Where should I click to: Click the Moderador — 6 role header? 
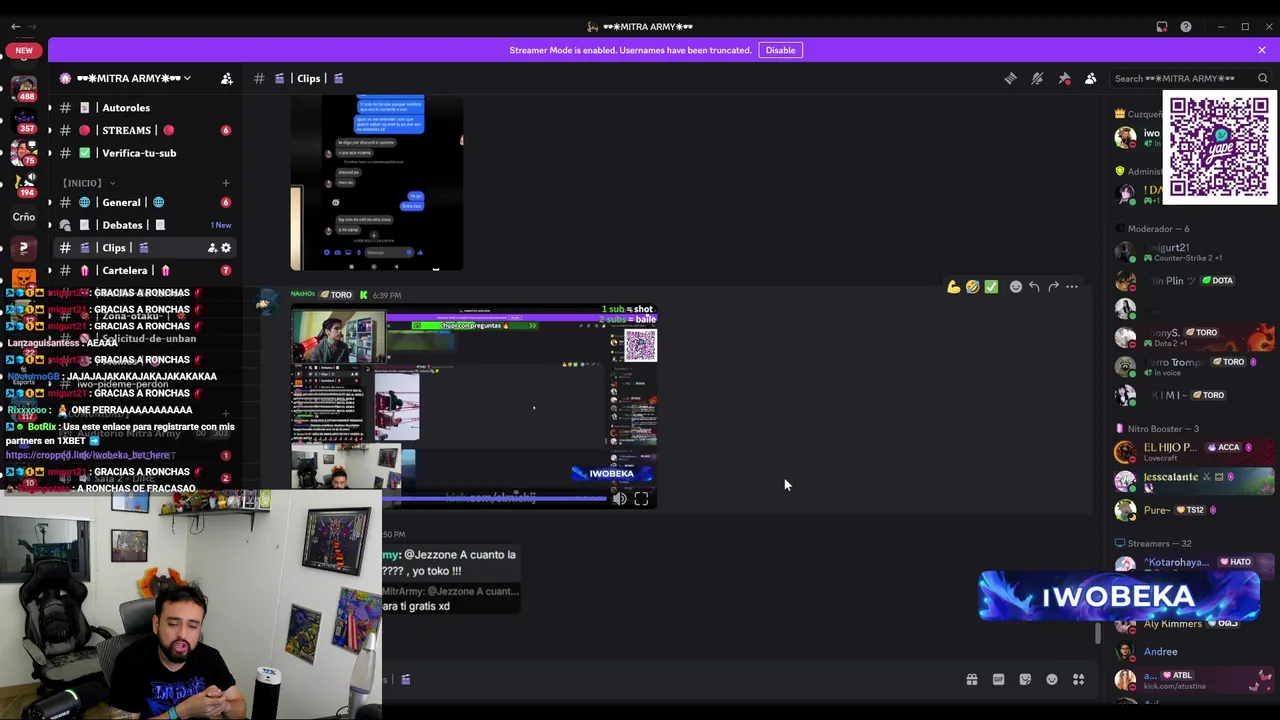[x=1158, y=229]
